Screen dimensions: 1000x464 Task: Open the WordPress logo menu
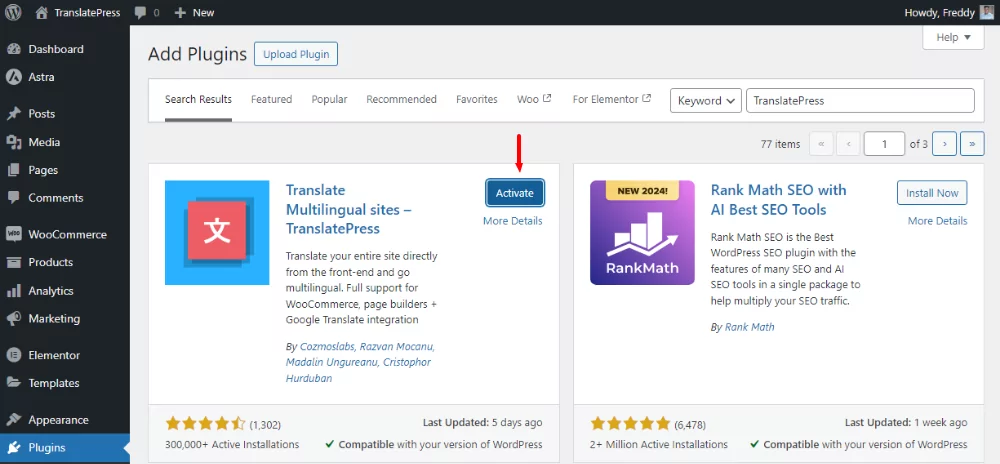pos(13,12)
